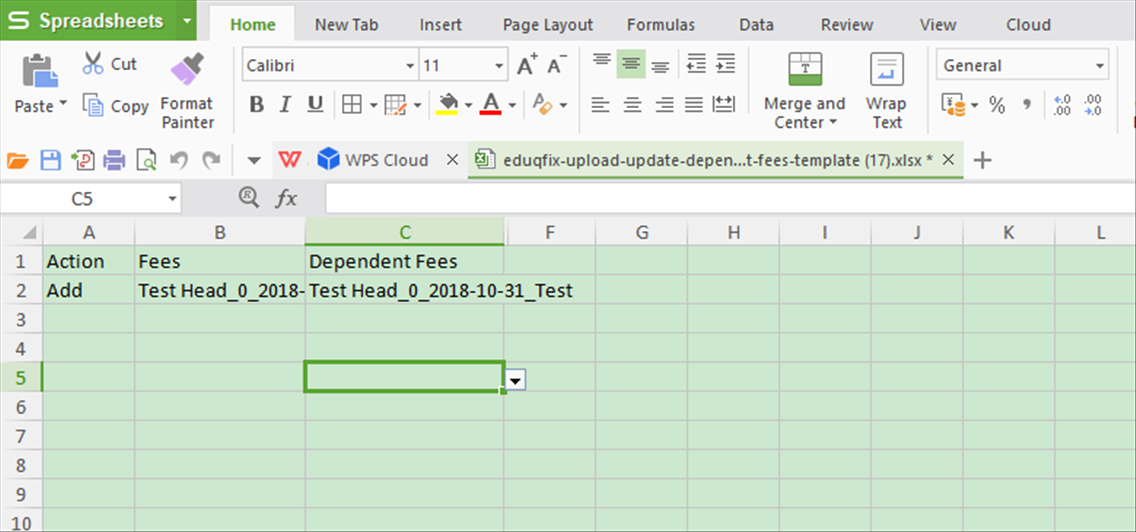Open the borders dropdown arrow
The height and width of the screenshot is (532, 1136).
(373, 106)
